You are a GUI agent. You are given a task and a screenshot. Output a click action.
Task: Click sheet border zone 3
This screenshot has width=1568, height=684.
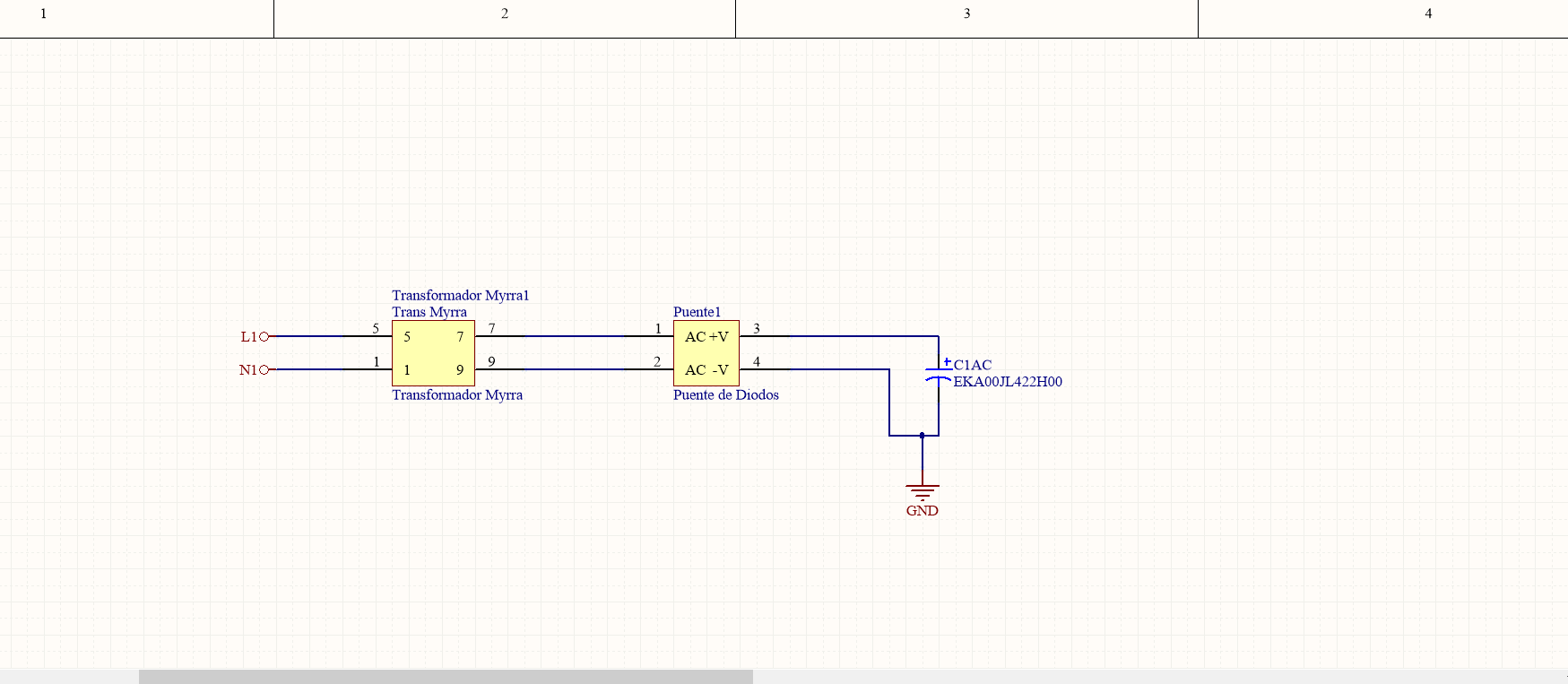pos(966,14)
